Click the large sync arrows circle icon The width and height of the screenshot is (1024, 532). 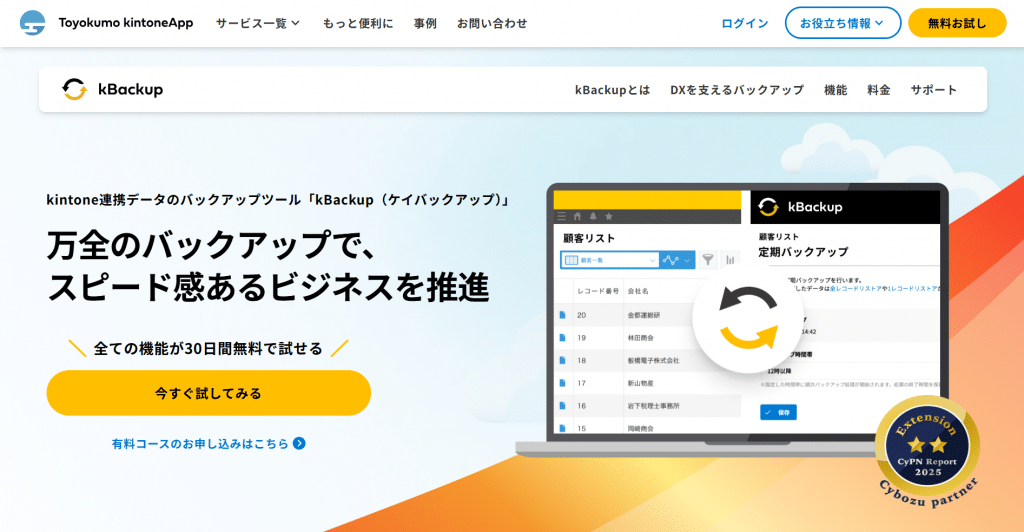coord(748,318)
